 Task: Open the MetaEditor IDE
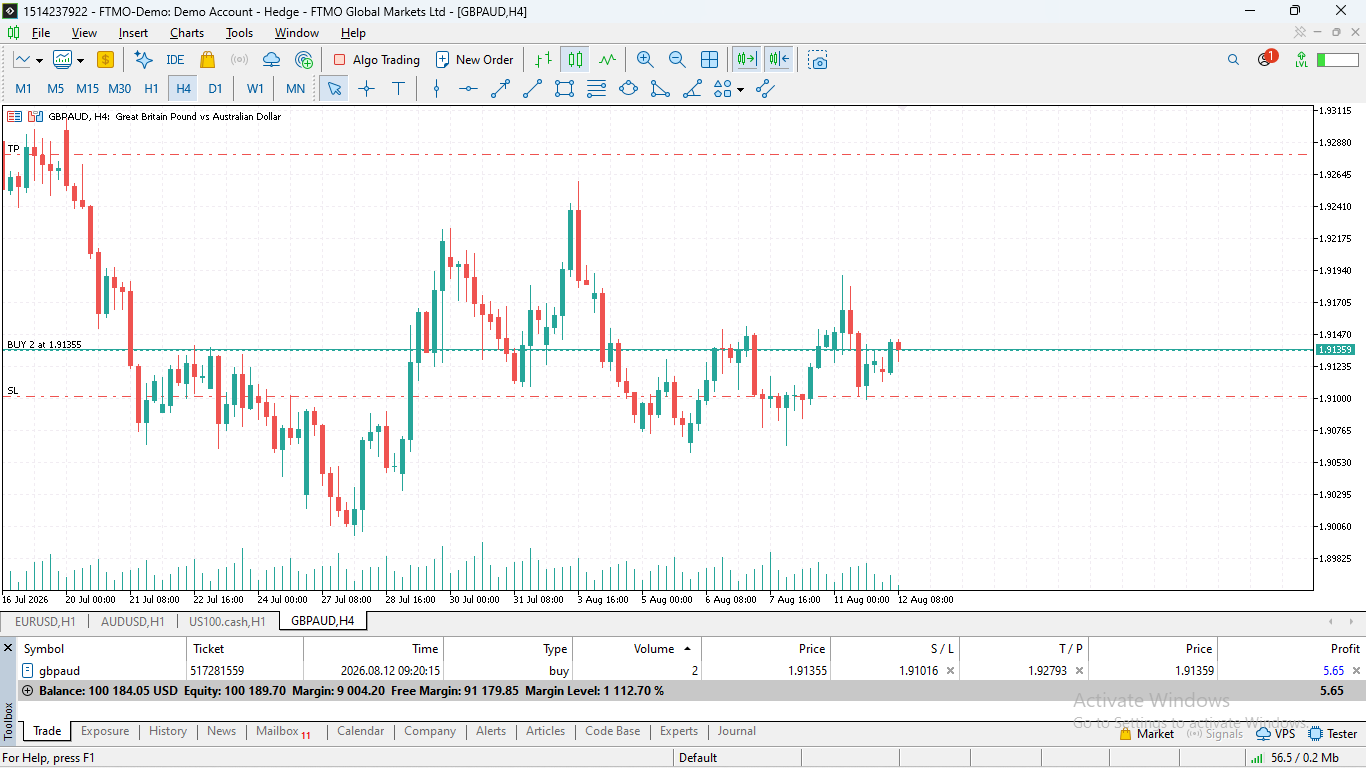tap(175, 60)
